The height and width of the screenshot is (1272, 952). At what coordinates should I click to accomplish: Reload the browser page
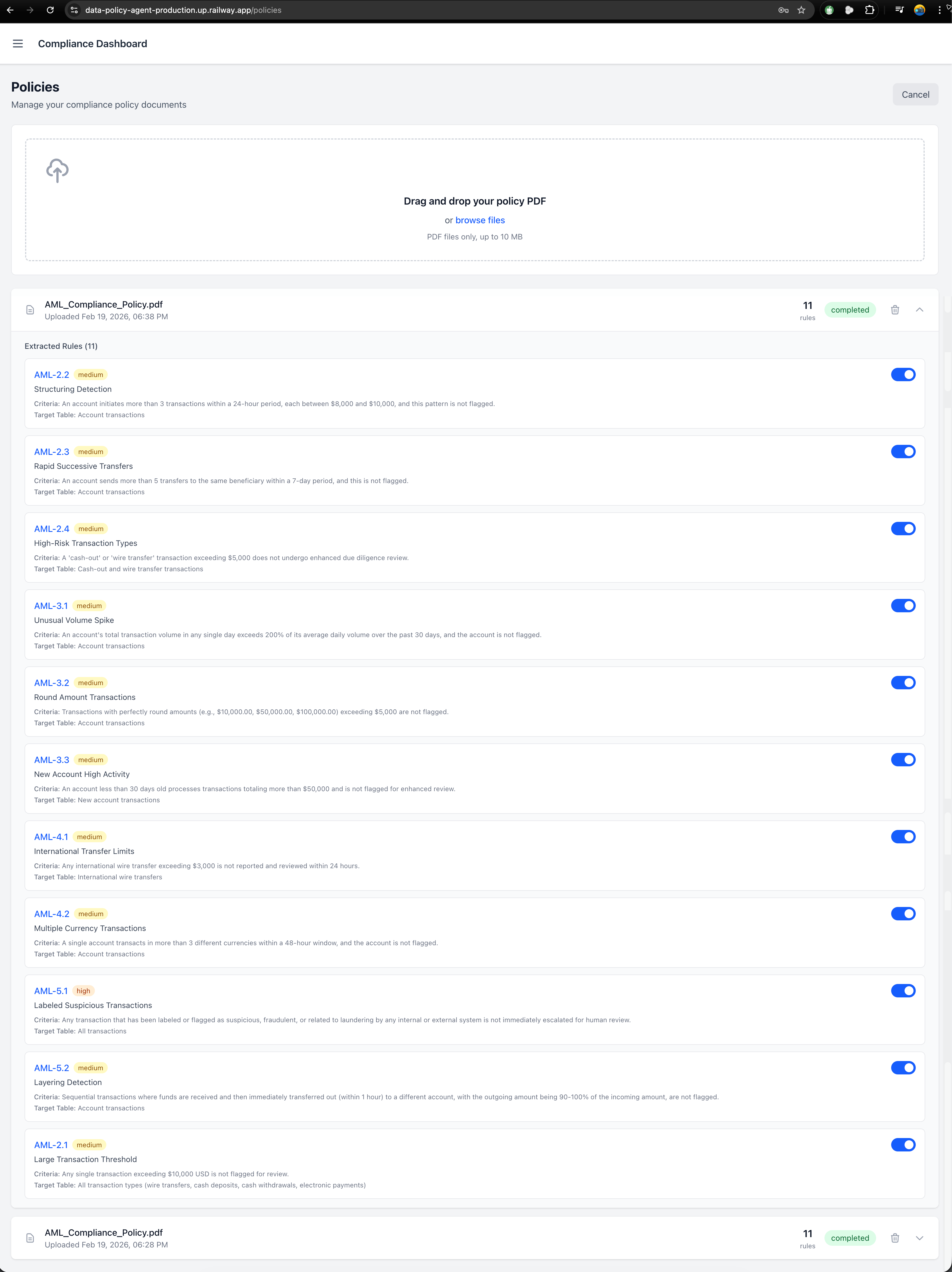(50, 10)
